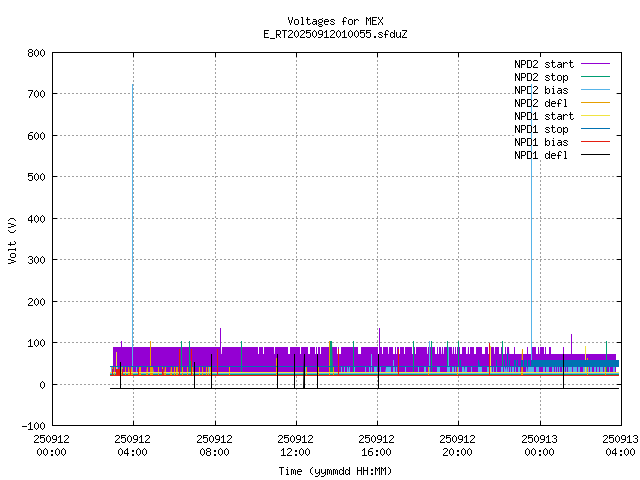Viewport: 640px width, 480px height.
Task: Click the NPD1 bias legend label
Action: point(541,142)
